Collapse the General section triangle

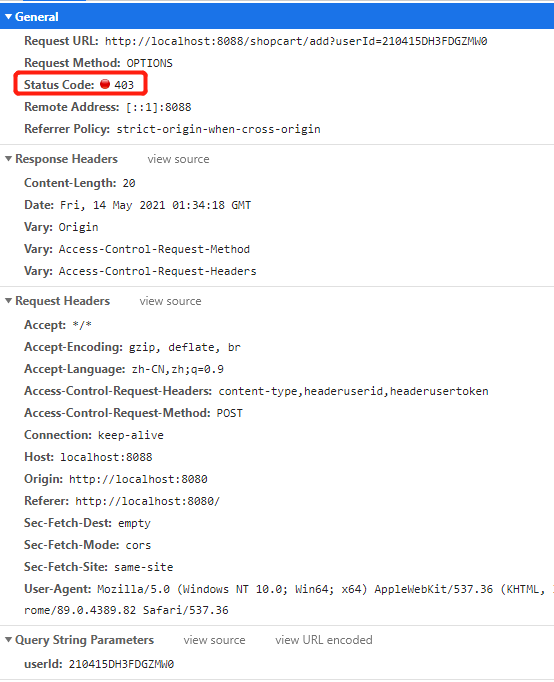[8, 17]
